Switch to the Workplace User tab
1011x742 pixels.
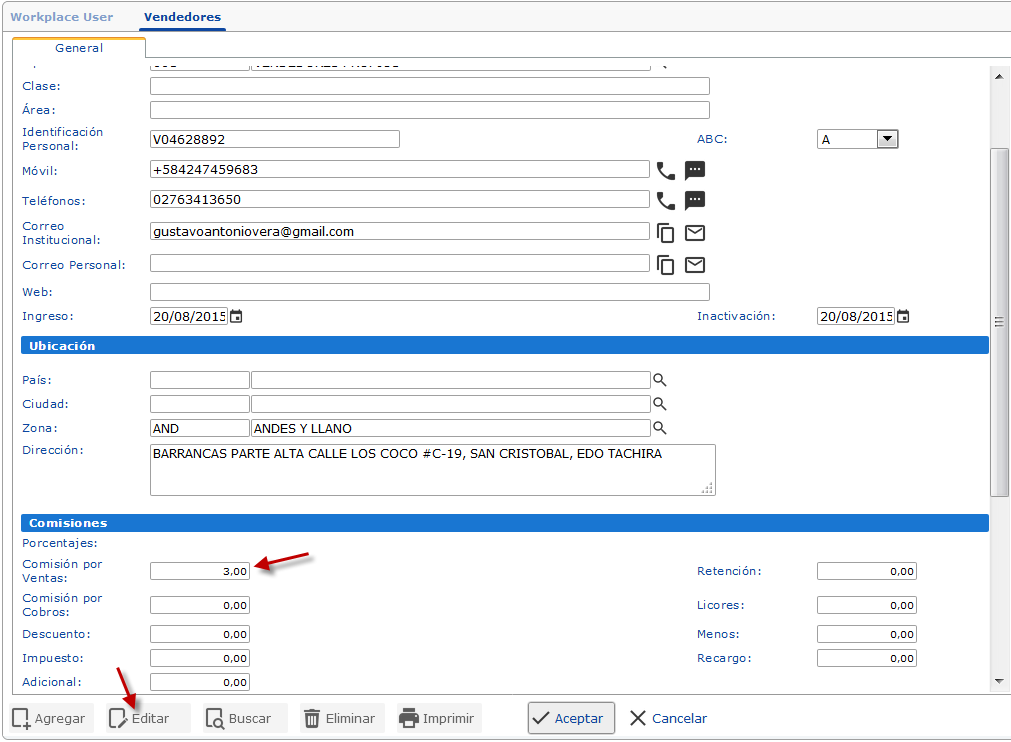[x=62, y=17]
